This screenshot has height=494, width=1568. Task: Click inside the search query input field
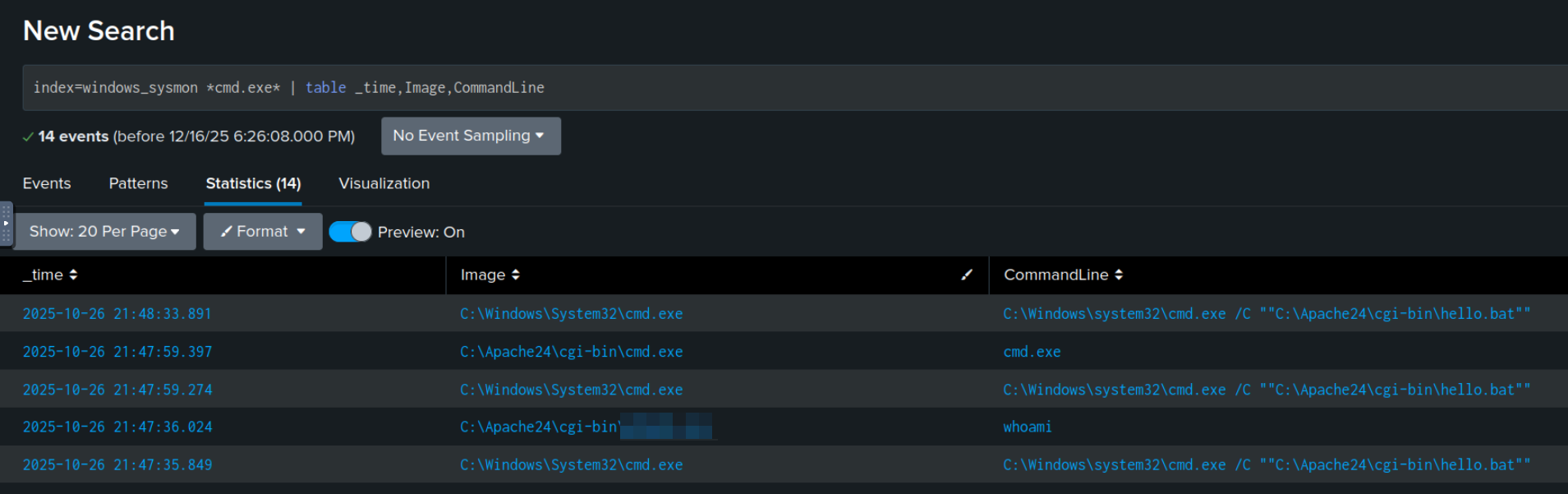(739, 88)
